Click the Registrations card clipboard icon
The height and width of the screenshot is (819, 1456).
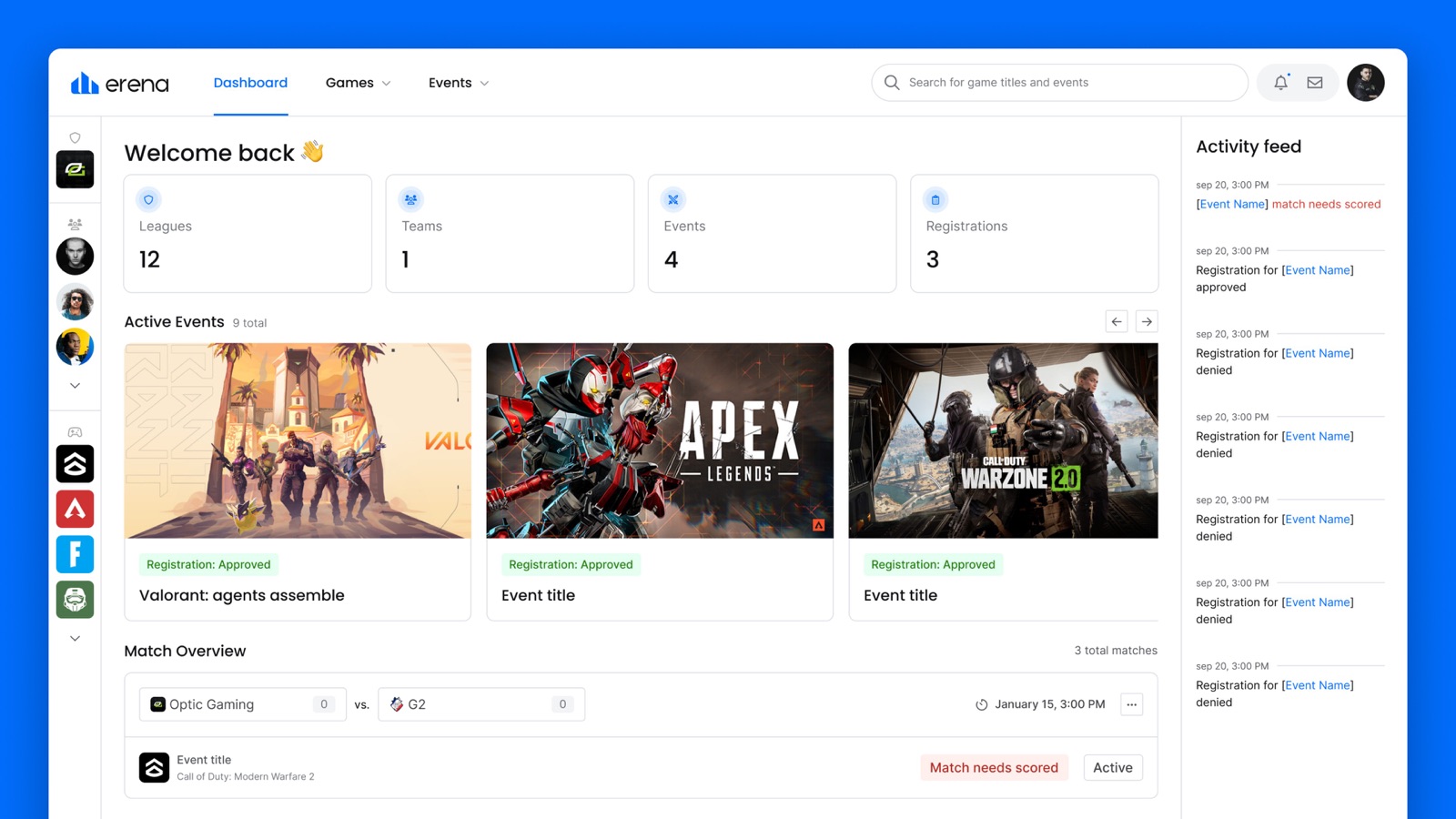[x=935, y=199]
